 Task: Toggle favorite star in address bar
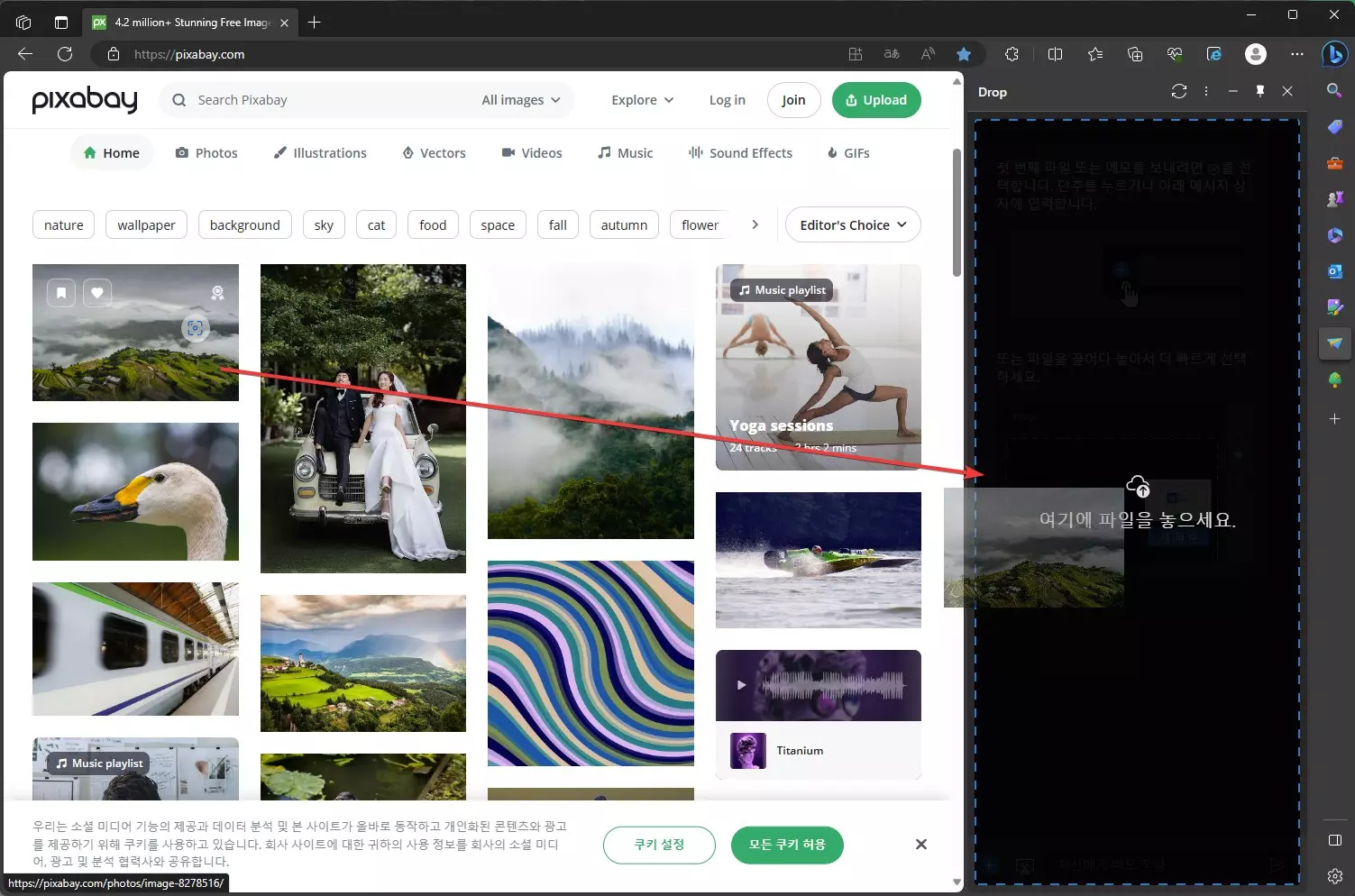964,54
